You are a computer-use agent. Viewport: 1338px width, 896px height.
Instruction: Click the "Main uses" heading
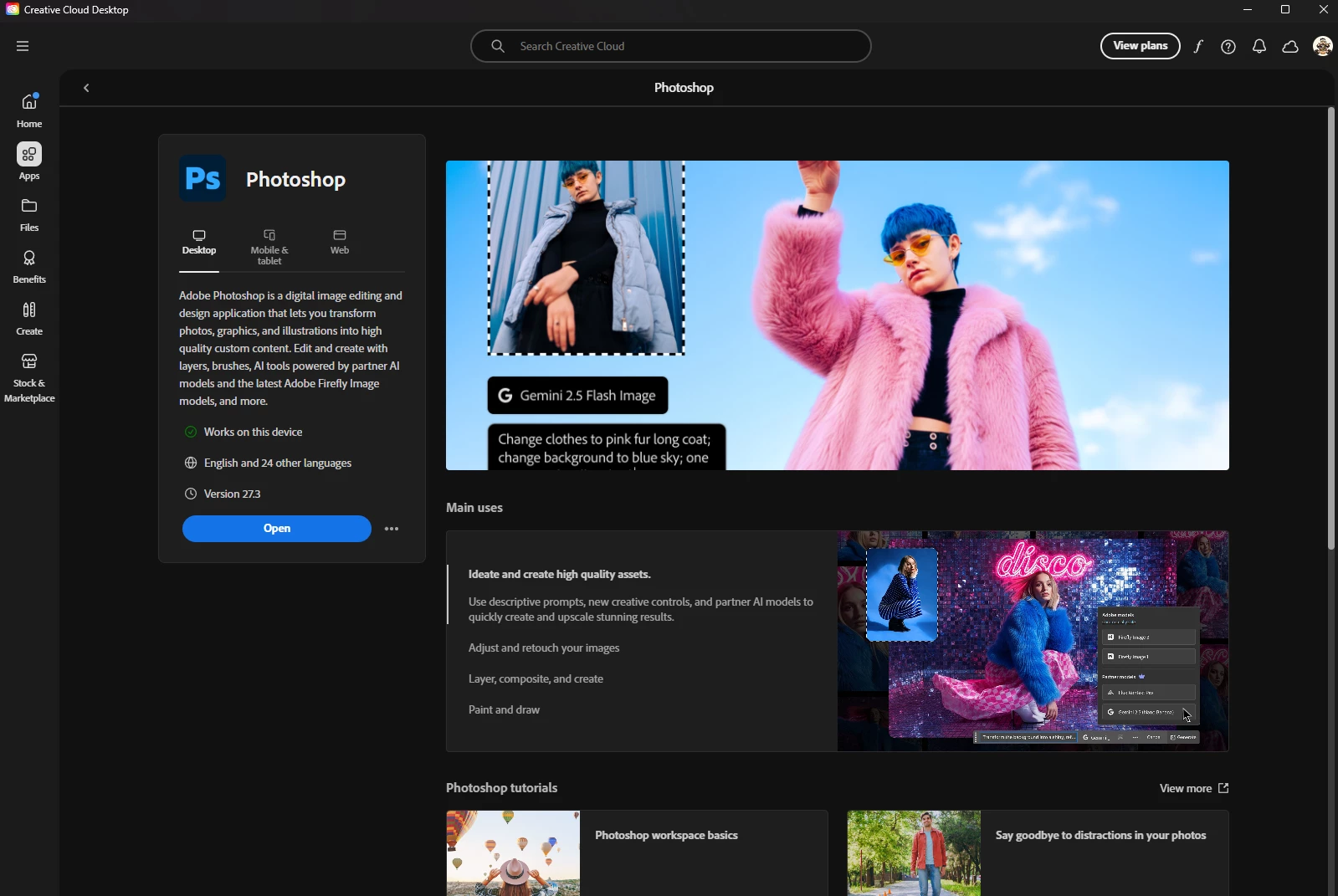click(x=474, y=508)
